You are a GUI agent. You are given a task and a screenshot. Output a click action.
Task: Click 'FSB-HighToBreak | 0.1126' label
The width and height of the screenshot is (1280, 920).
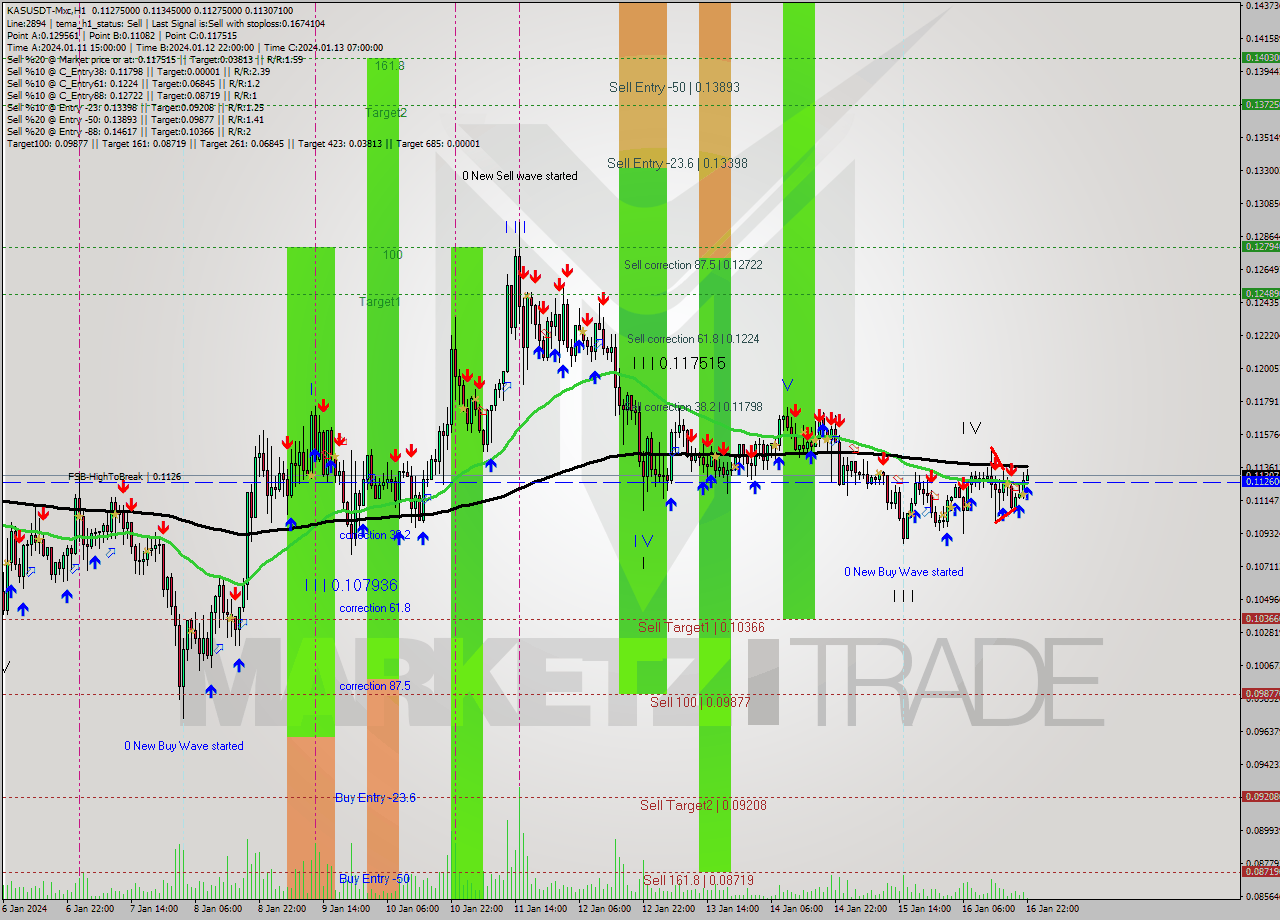(124, 477)
